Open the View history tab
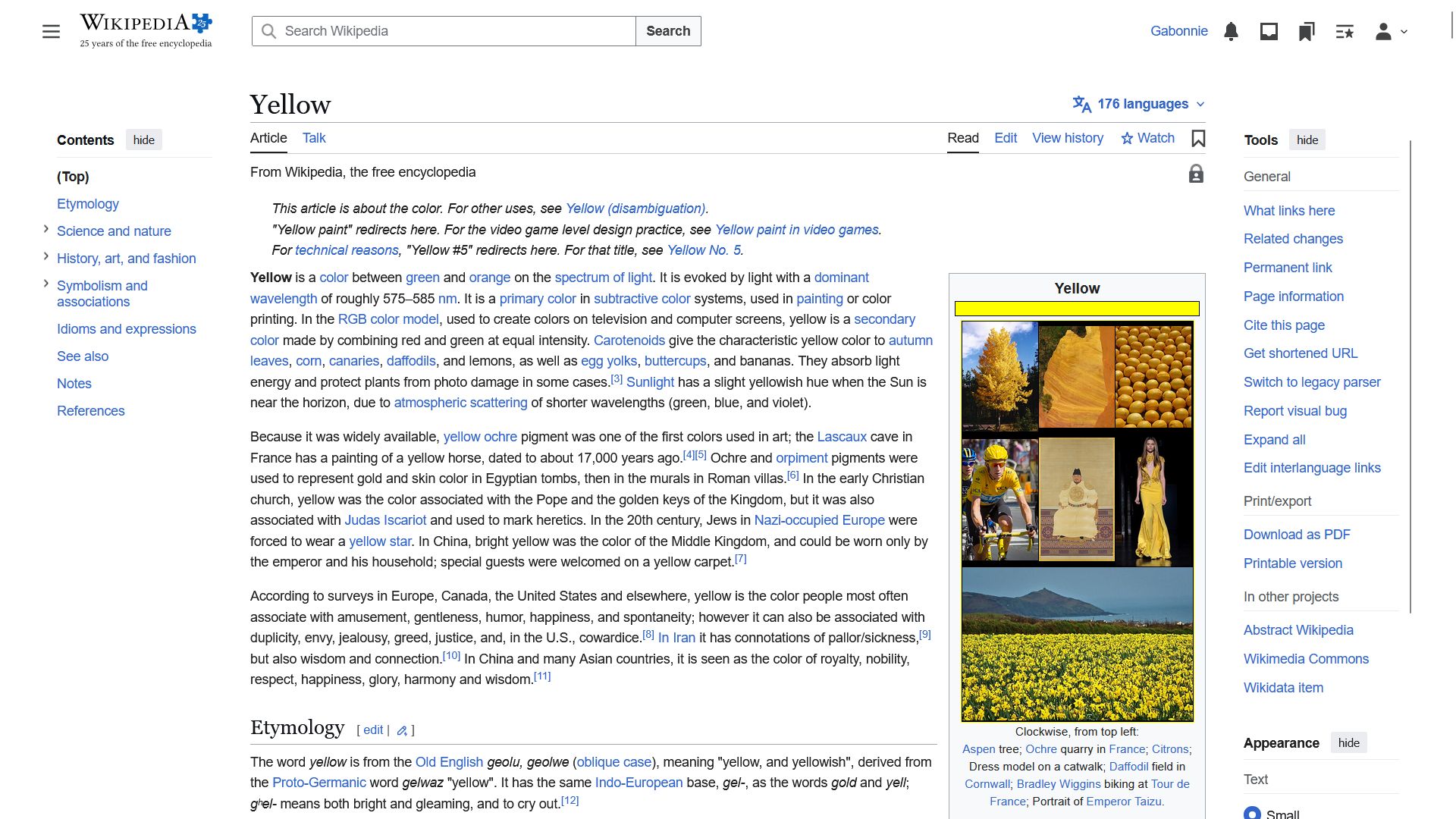 pyautogui.click(x=1068, y=138)
